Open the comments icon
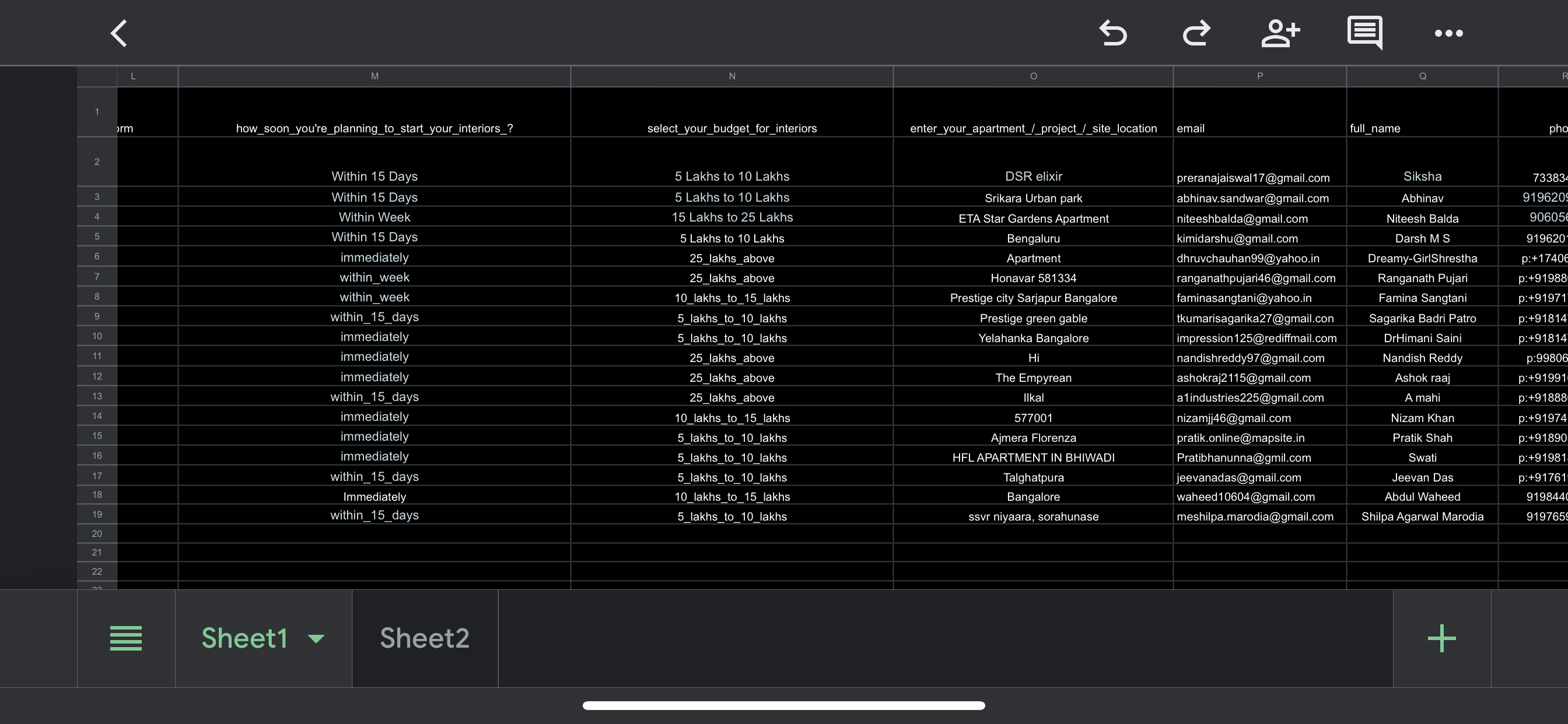The width and height of the screenshot is (1568, 724). click(1364, 32)
